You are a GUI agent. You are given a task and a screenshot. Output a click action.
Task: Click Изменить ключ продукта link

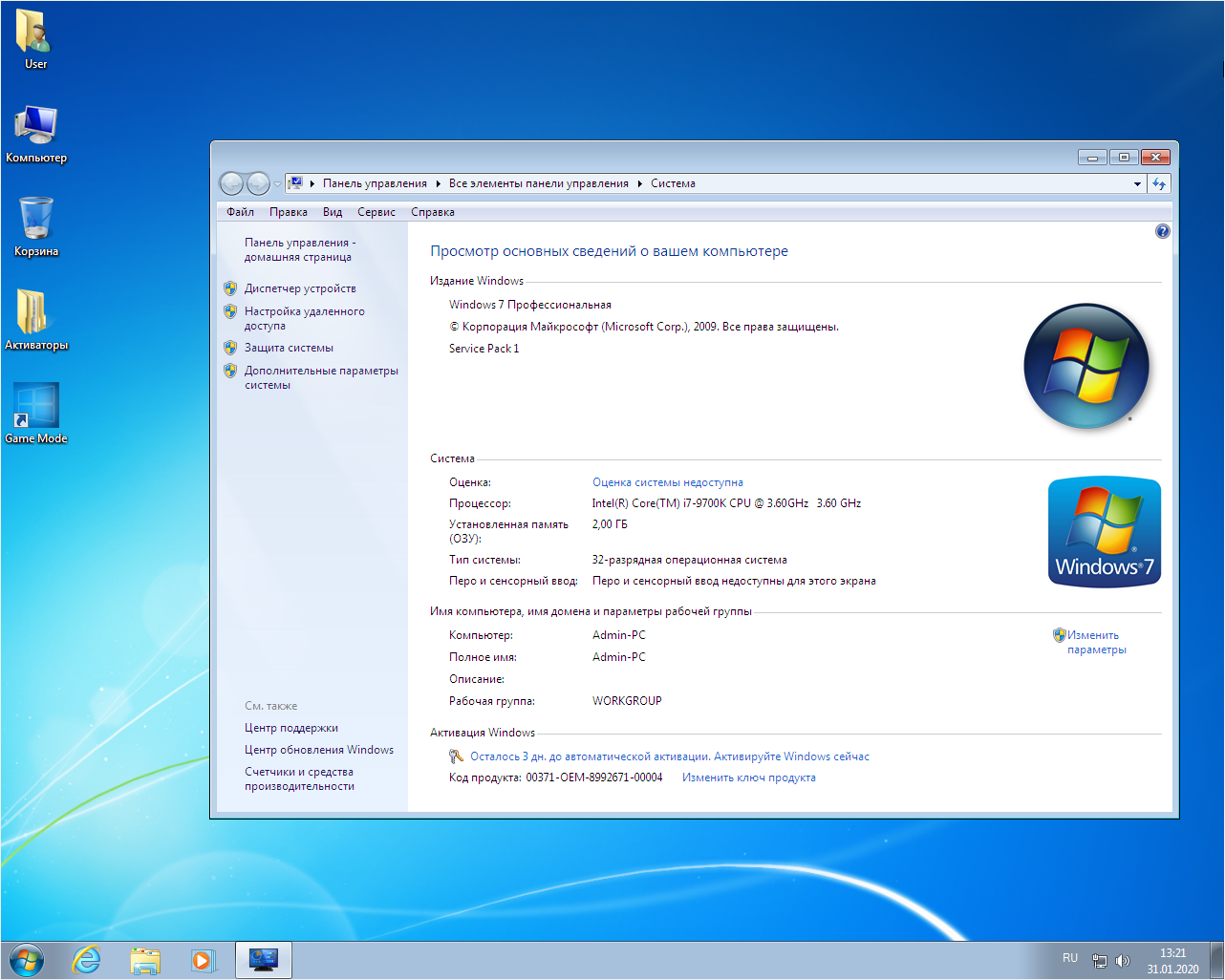click(x=748, y=778)
